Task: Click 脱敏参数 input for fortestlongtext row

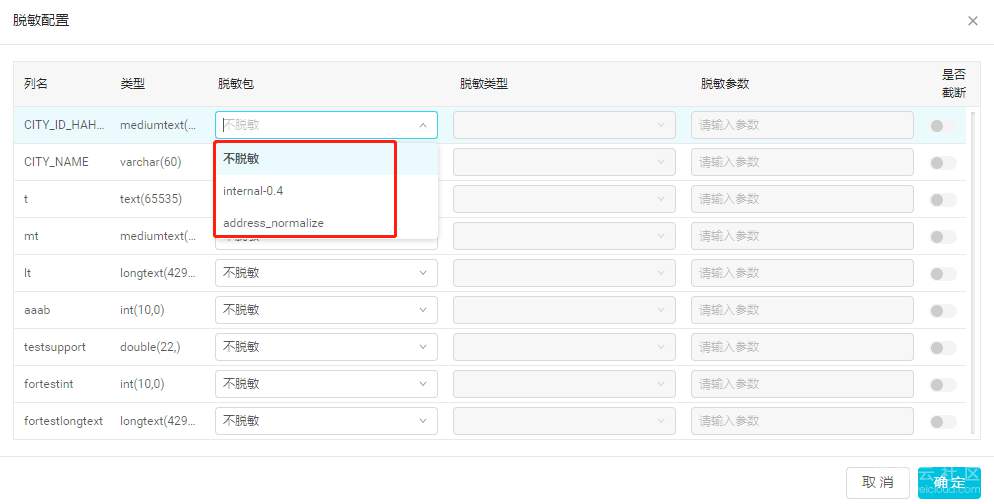Action: (x=802, y=421)
